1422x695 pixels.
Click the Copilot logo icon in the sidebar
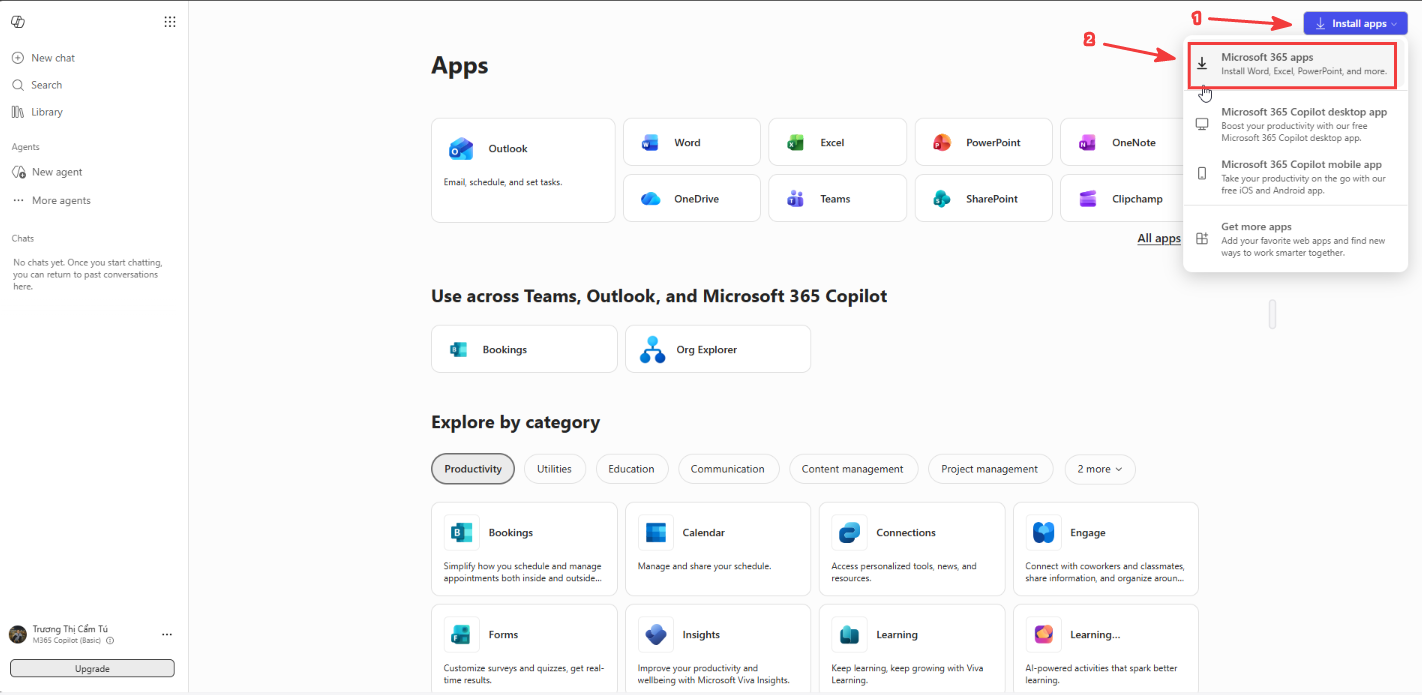pos(18,22)
